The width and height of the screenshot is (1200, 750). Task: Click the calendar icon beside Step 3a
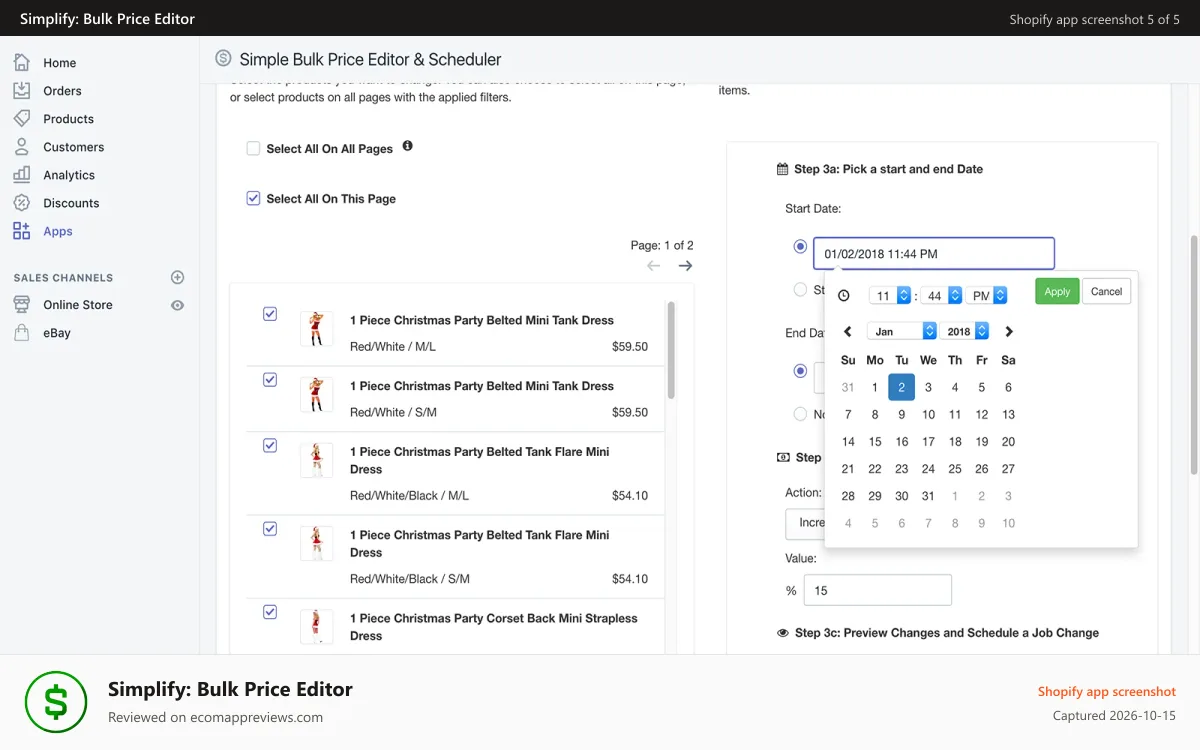point(783,169)
